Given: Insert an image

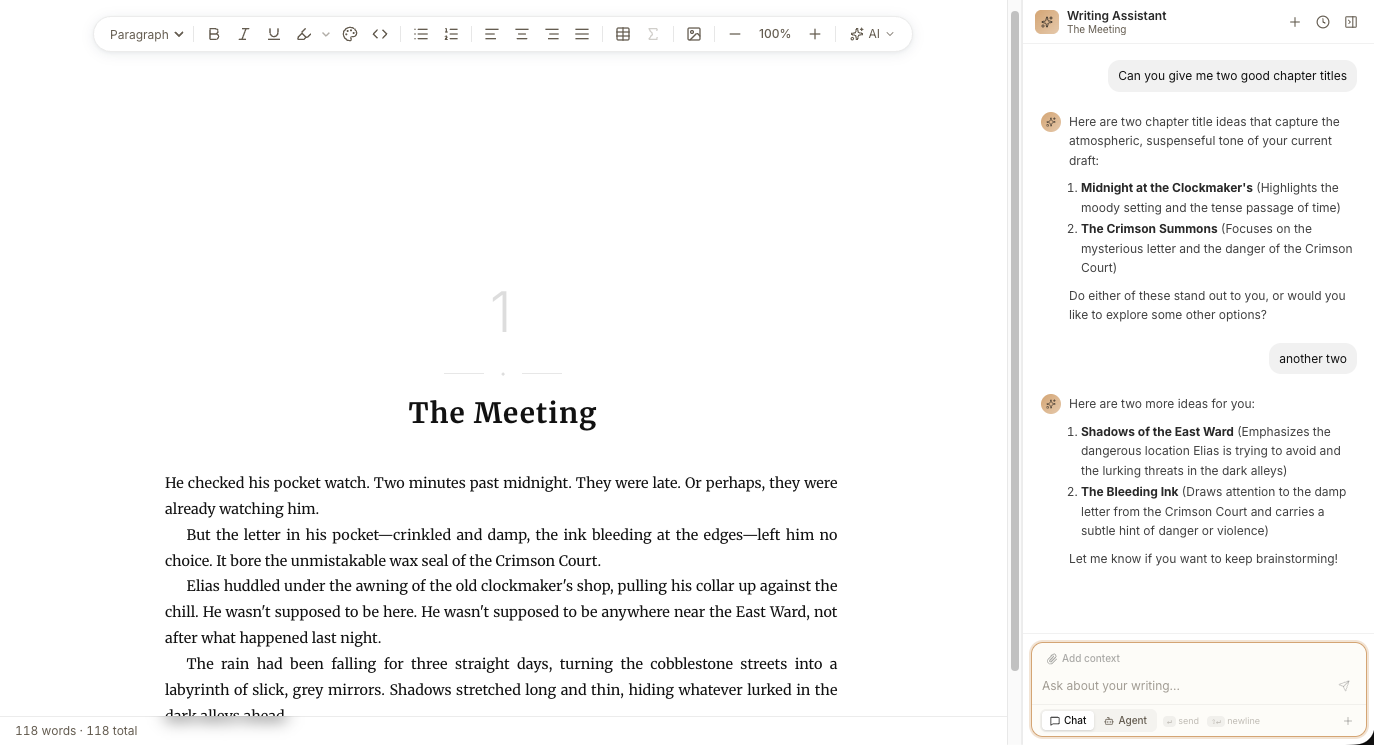Looking at the screenshot, I should pyautogui.click(x=694, y=34).
